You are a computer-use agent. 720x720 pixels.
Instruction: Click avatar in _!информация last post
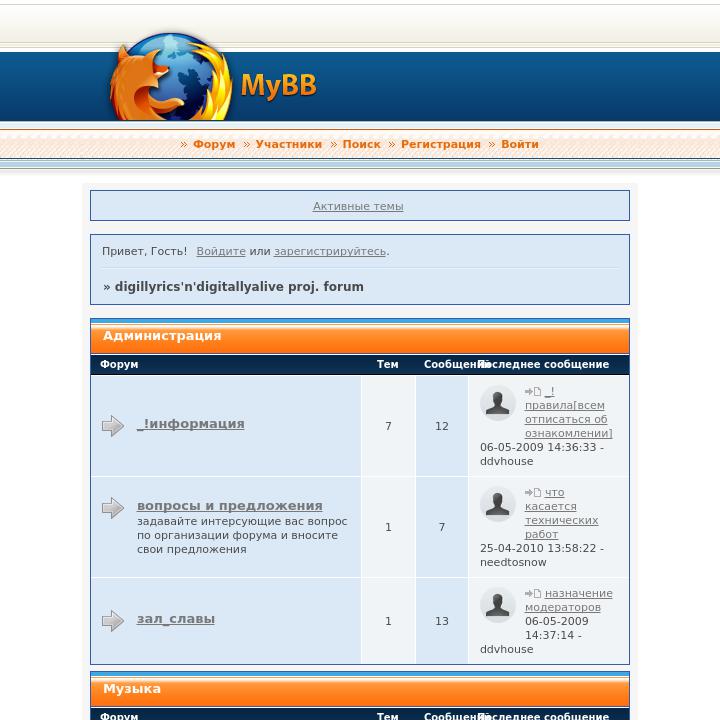click(x=498, y=403)
